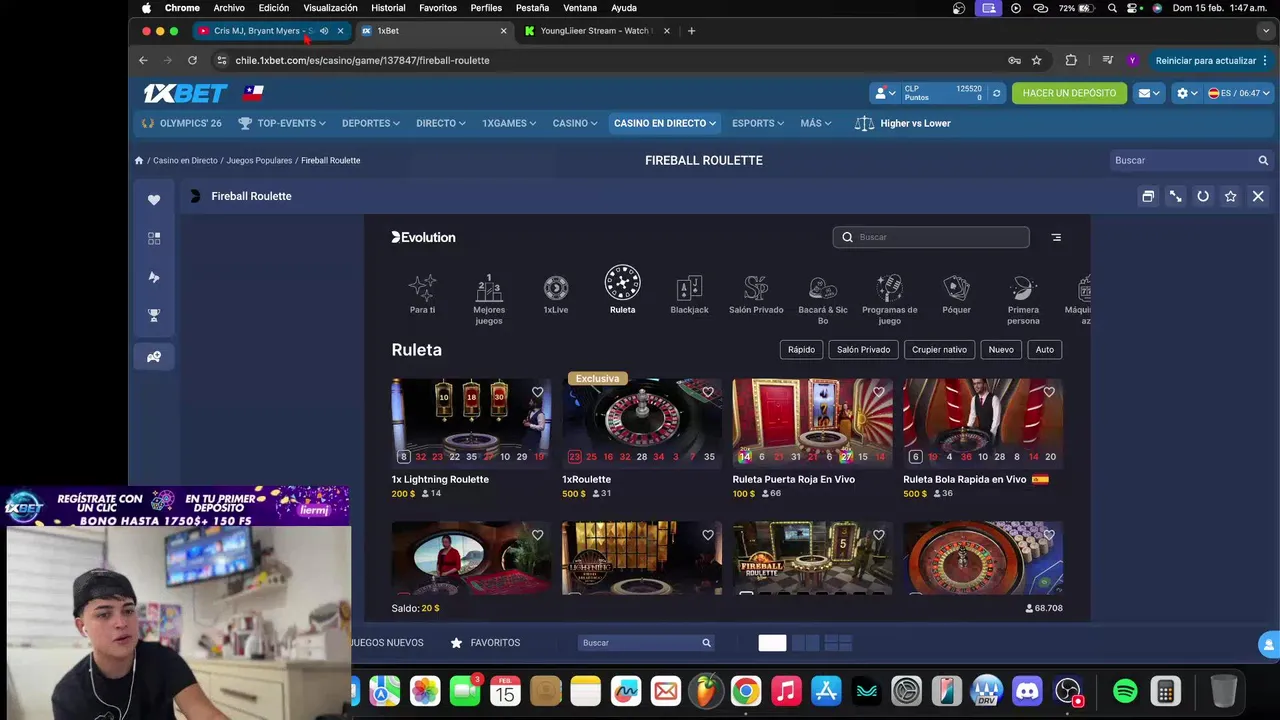The width and height of the screenshot is (1280, 720).
Task: Toggle the Crupier nativo filter
Action: 939,350
